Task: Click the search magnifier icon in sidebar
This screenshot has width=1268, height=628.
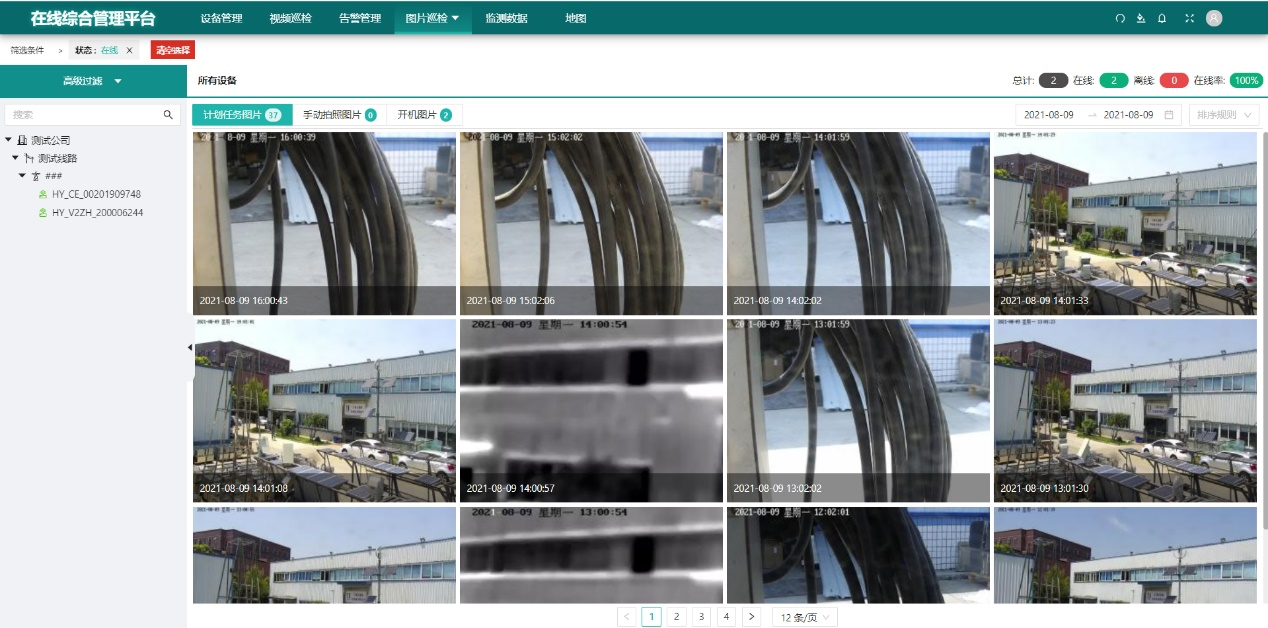Action: (x=168, y=115)
